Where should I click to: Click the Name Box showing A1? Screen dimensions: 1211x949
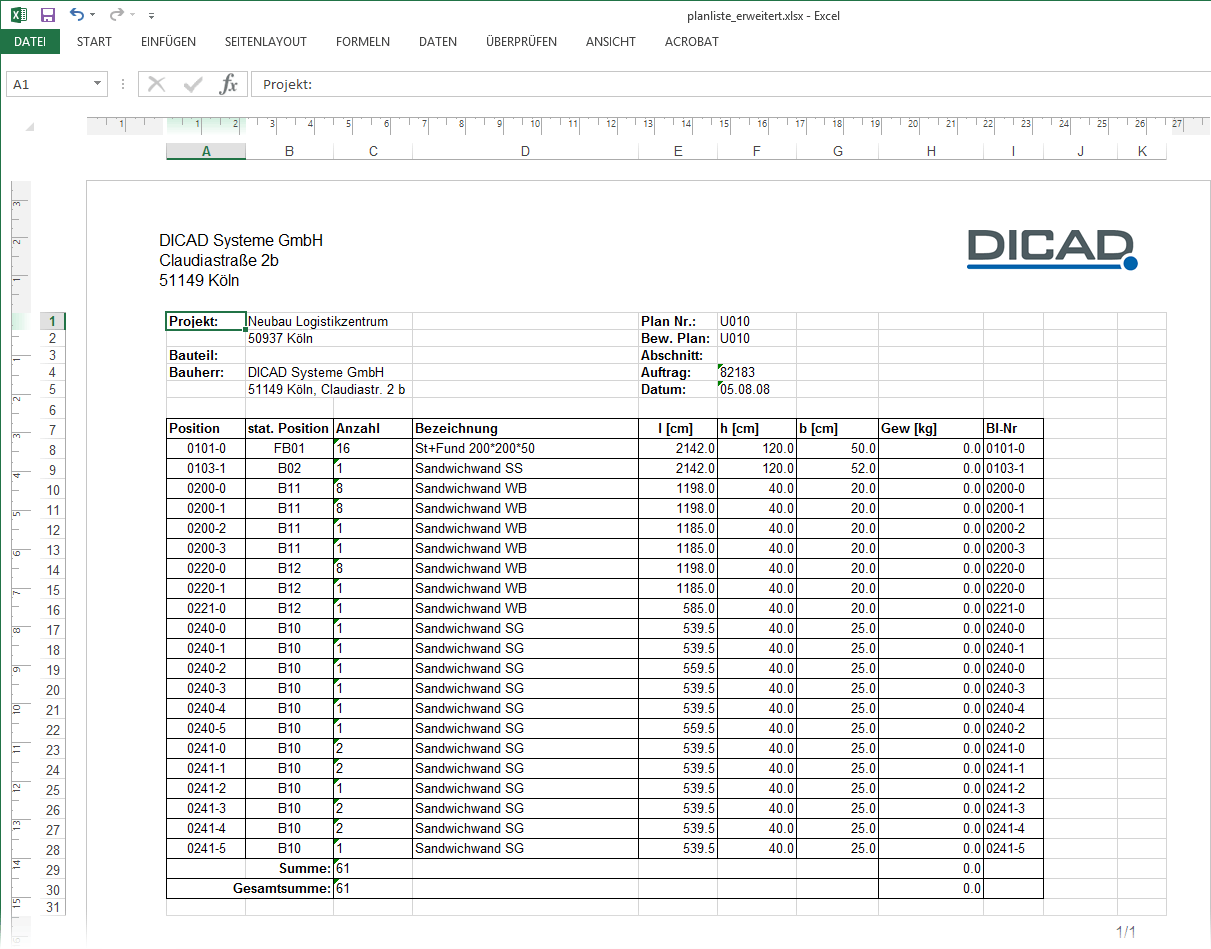point(48,85)
